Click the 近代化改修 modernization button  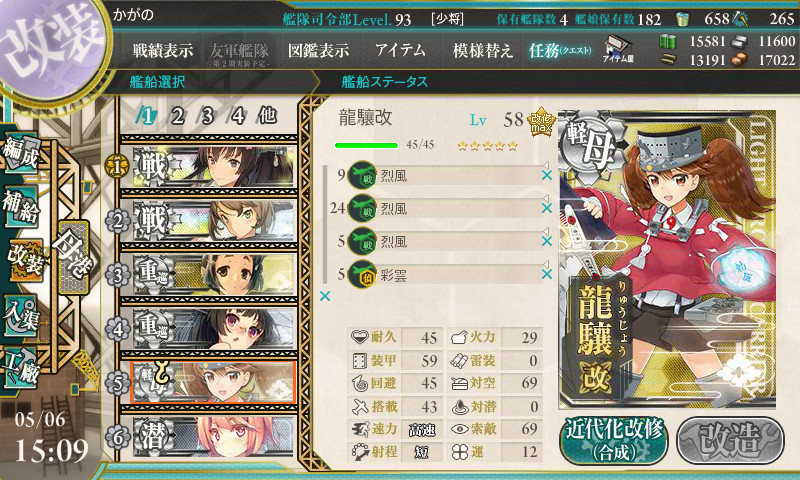[x=613, y=440]
